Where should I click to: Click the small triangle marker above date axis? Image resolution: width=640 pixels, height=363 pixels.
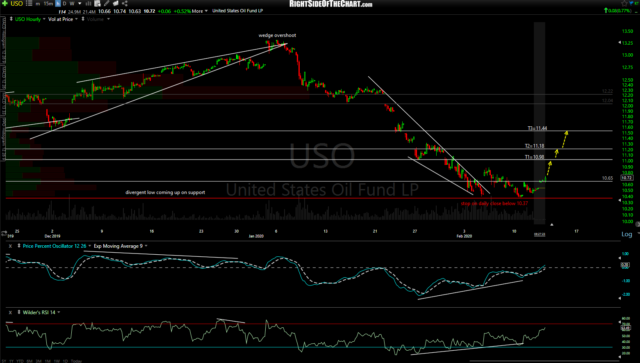pos(551,224)
